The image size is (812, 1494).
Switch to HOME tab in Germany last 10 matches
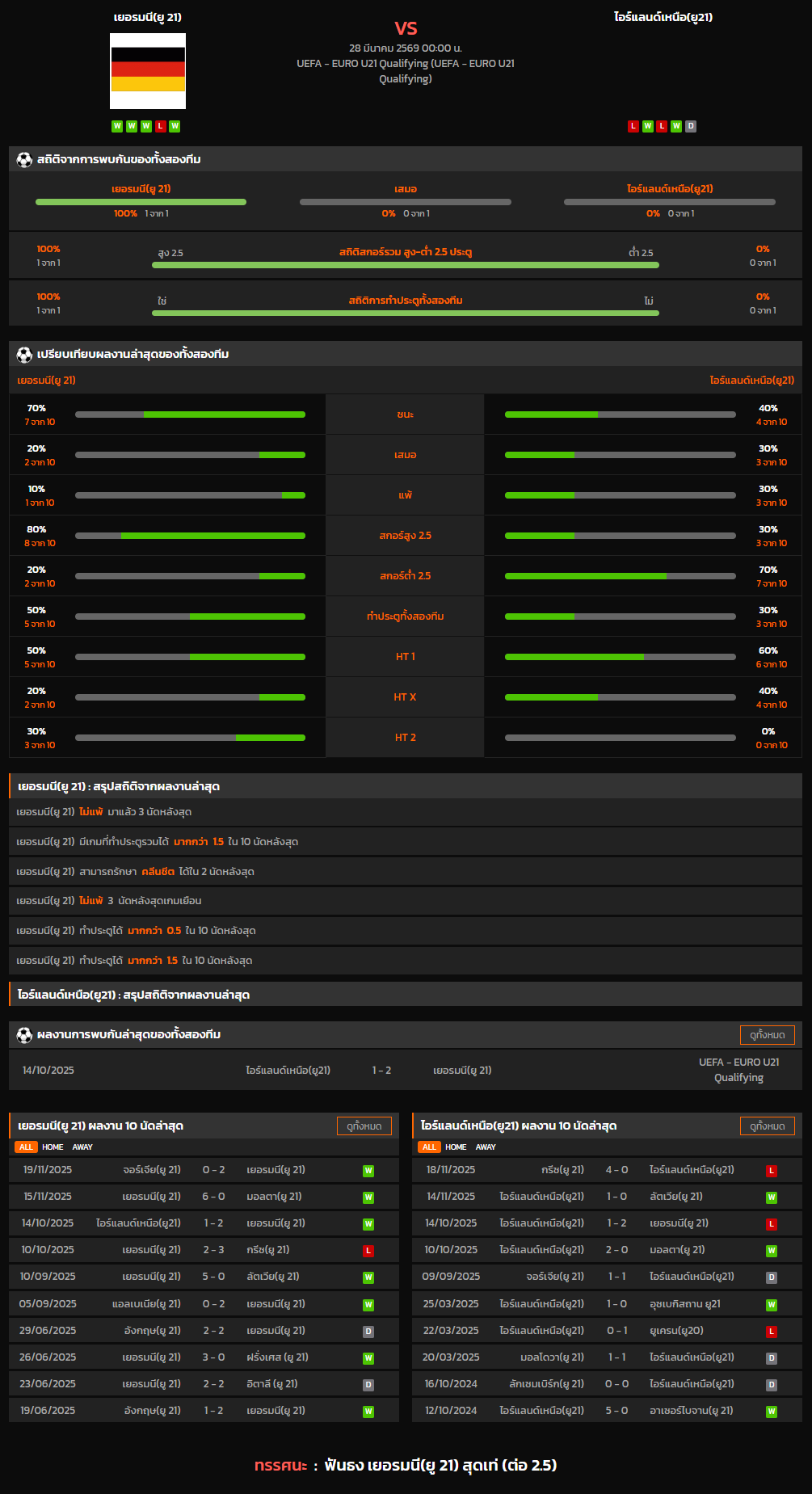(x=53, y=1147)
